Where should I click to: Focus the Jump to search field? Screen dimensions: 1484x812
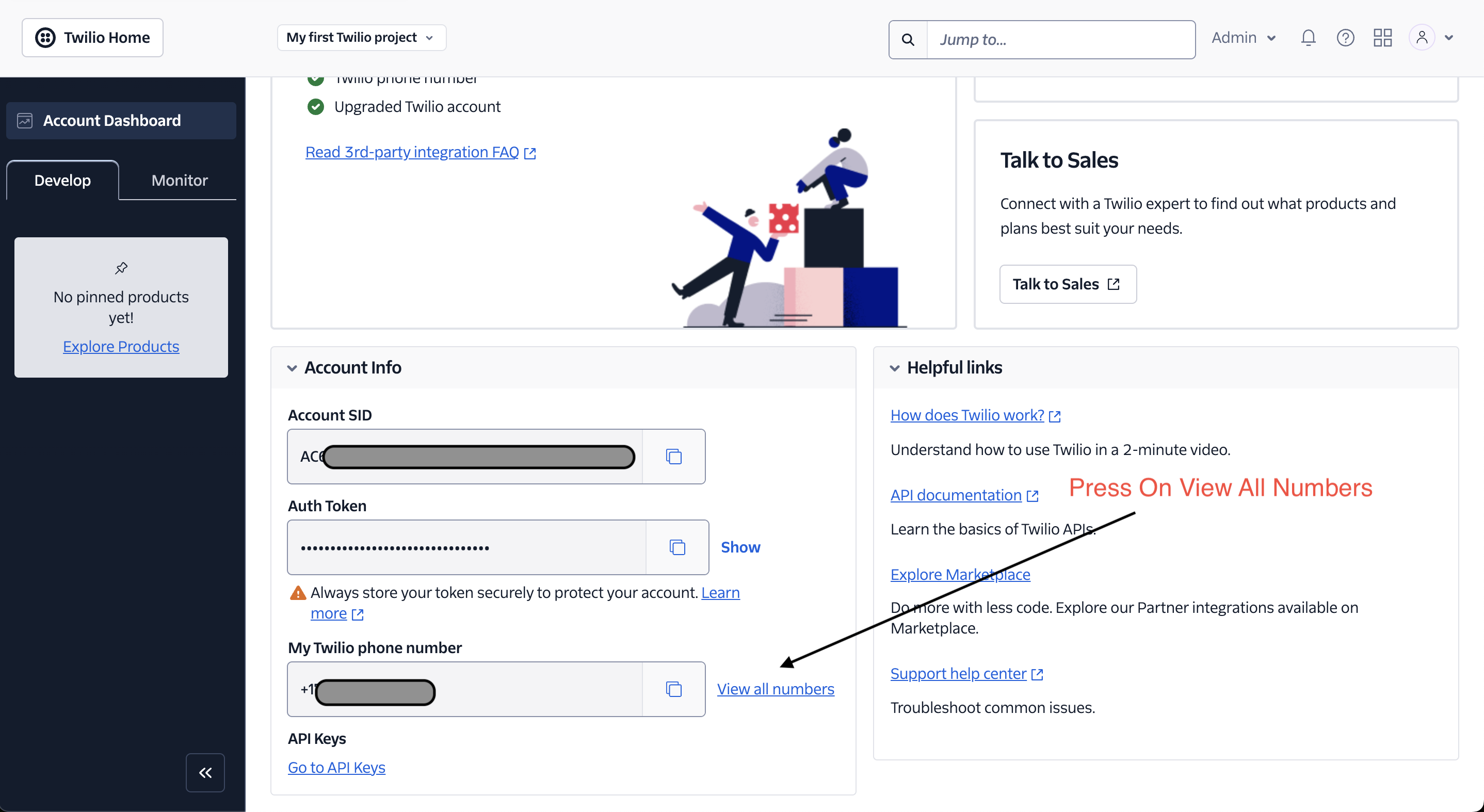pos(1060,40)
